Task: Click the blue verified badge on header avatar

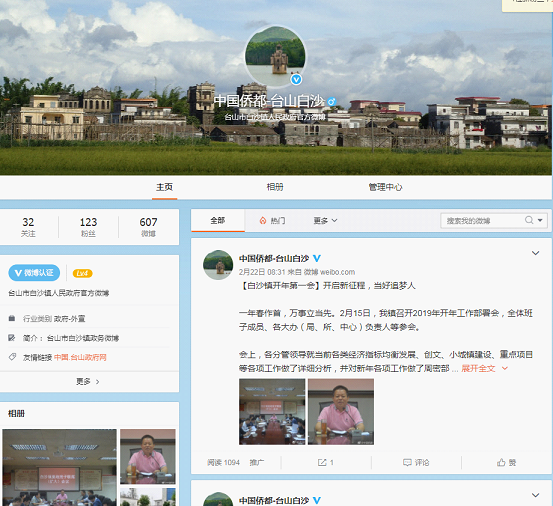Action: 296,80
